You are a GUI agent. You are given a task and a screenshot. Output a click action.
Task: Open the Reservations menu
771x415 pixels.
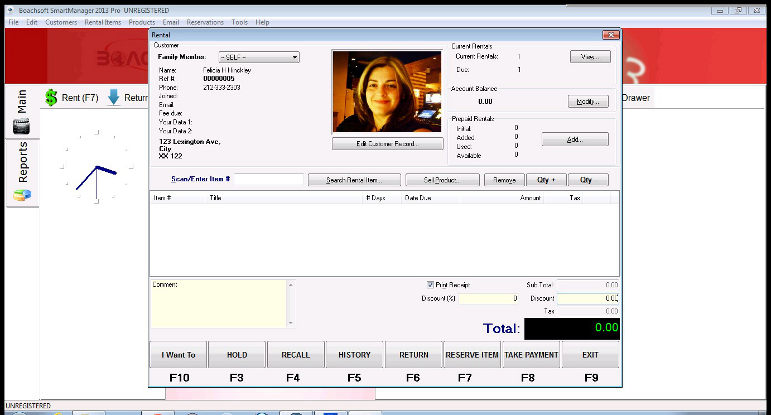tap(204, 22)
